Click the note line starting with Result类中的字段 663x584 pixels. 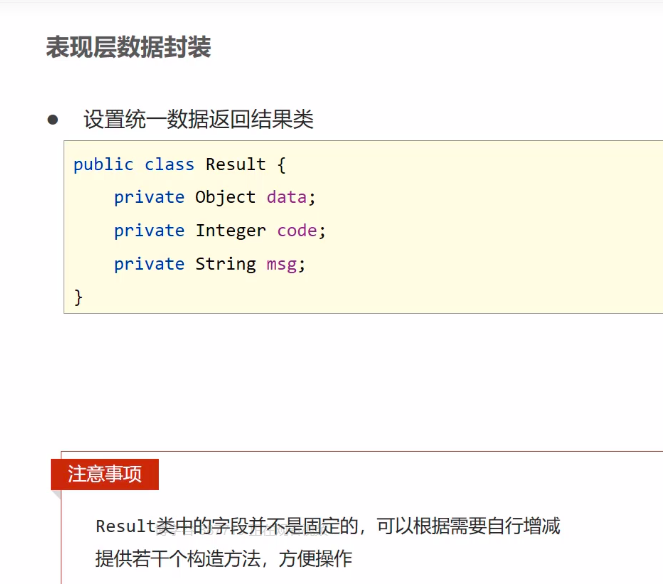pos(327,526)
